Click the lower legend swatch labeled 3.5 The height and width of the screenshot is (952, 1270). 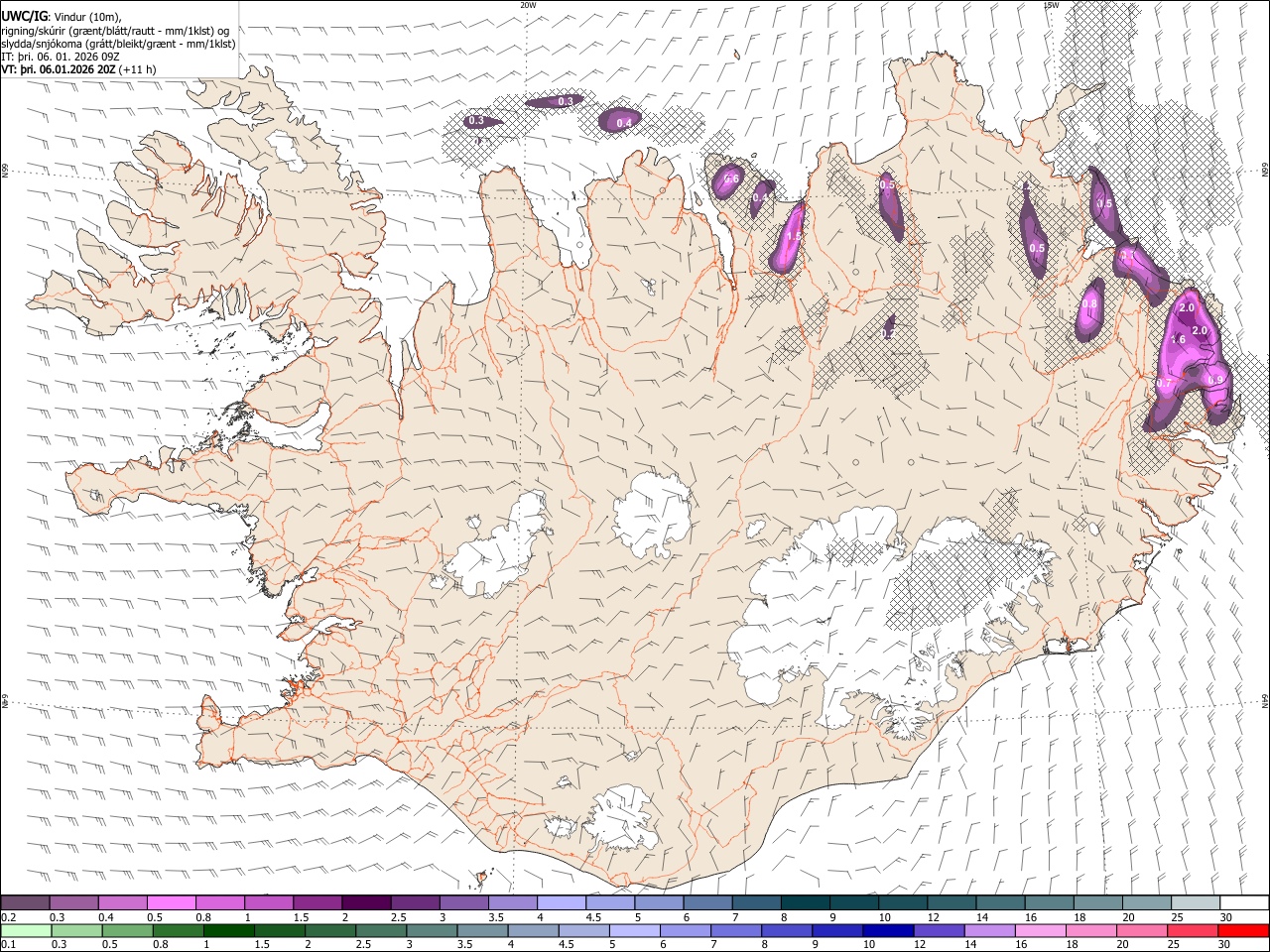tap(482, 930)
